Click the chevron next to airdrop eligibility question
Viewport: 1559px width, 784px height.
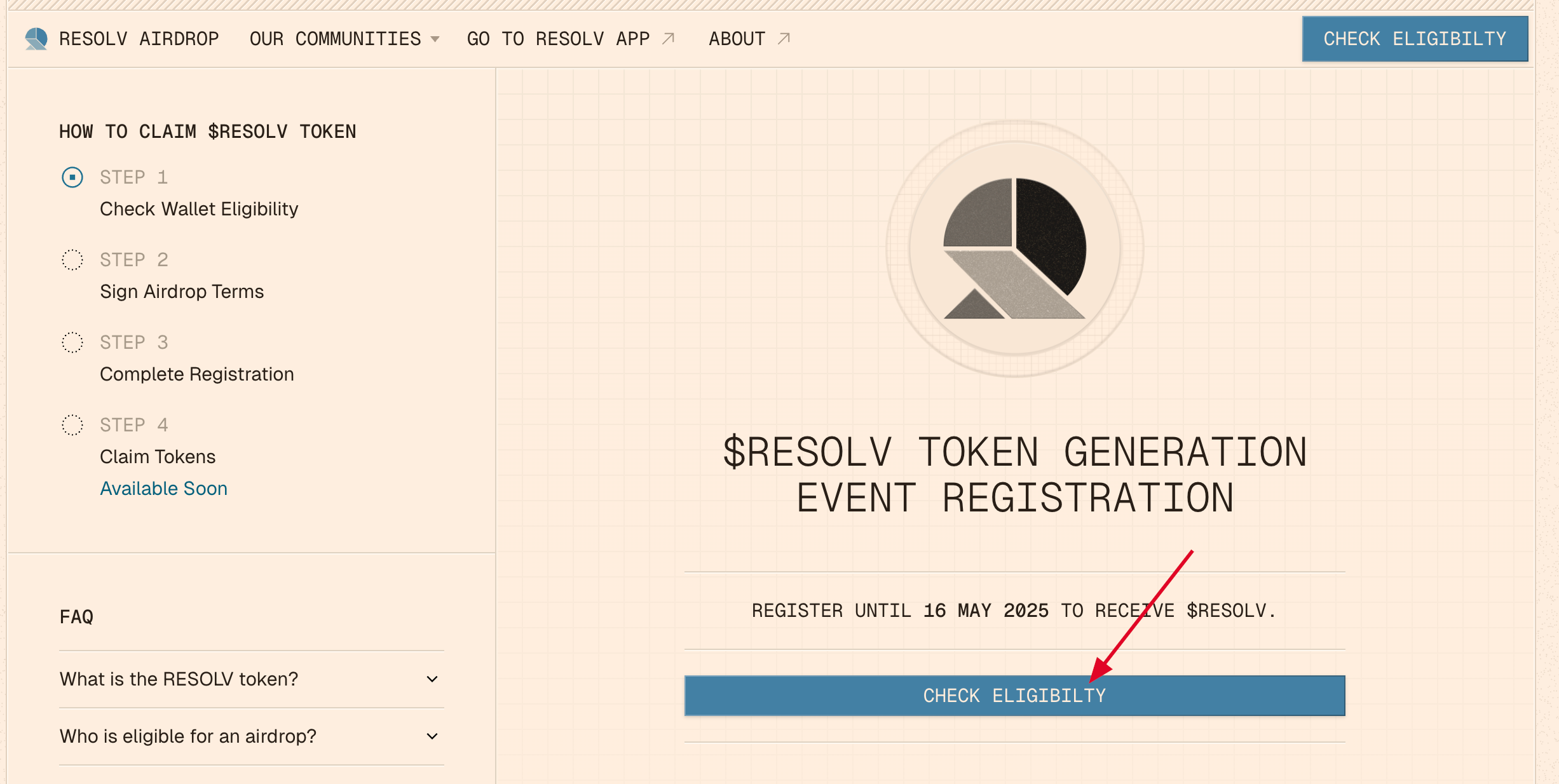pos(432,736)
